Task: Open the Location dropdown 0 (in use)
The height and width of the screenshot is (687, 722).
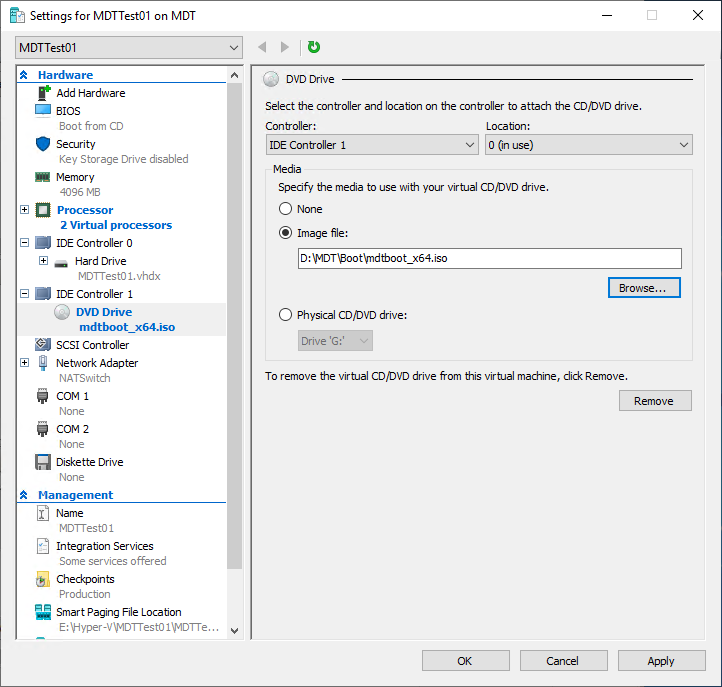Action: [588, 145]
